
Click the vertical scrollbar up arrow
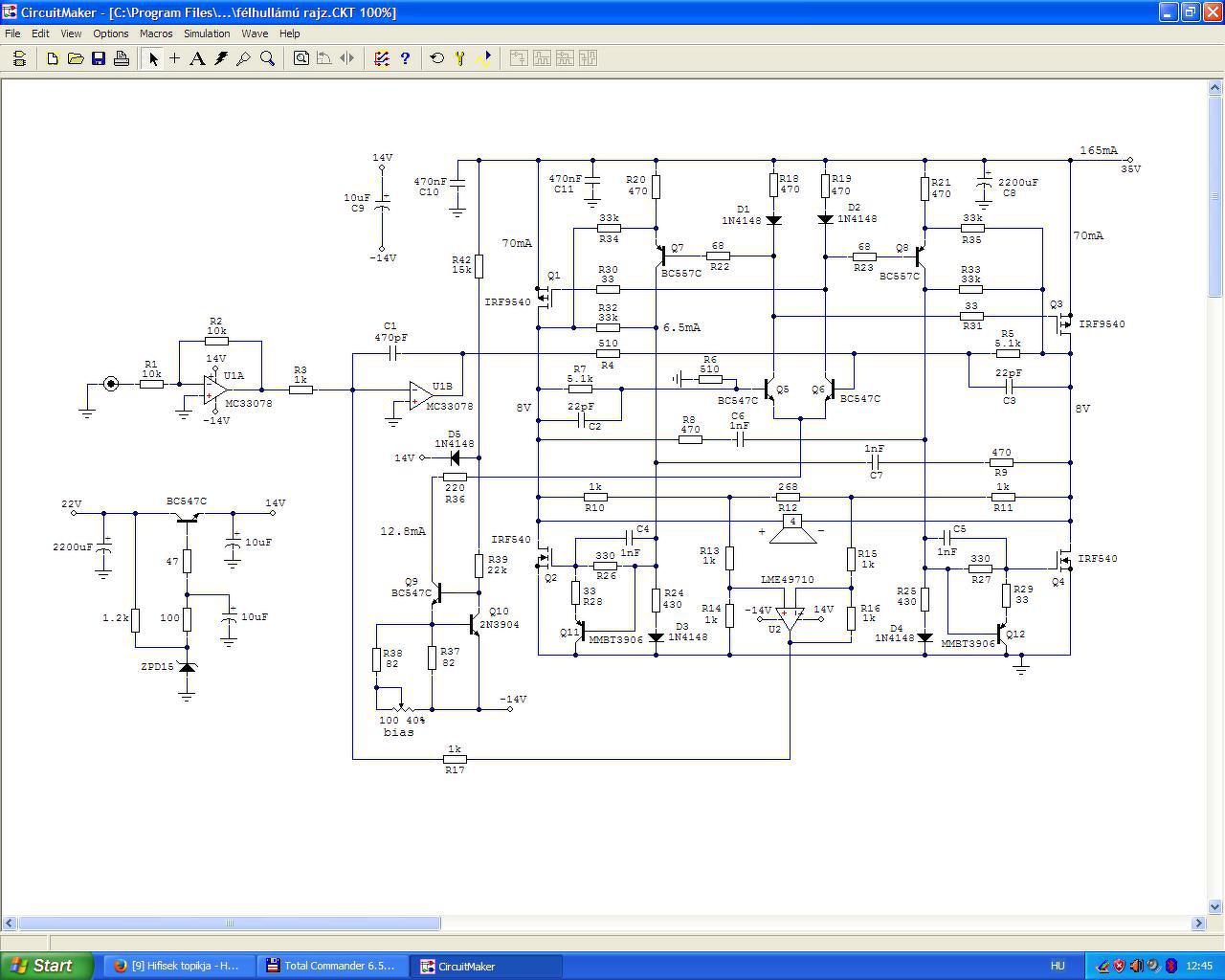pos(1215,87)
